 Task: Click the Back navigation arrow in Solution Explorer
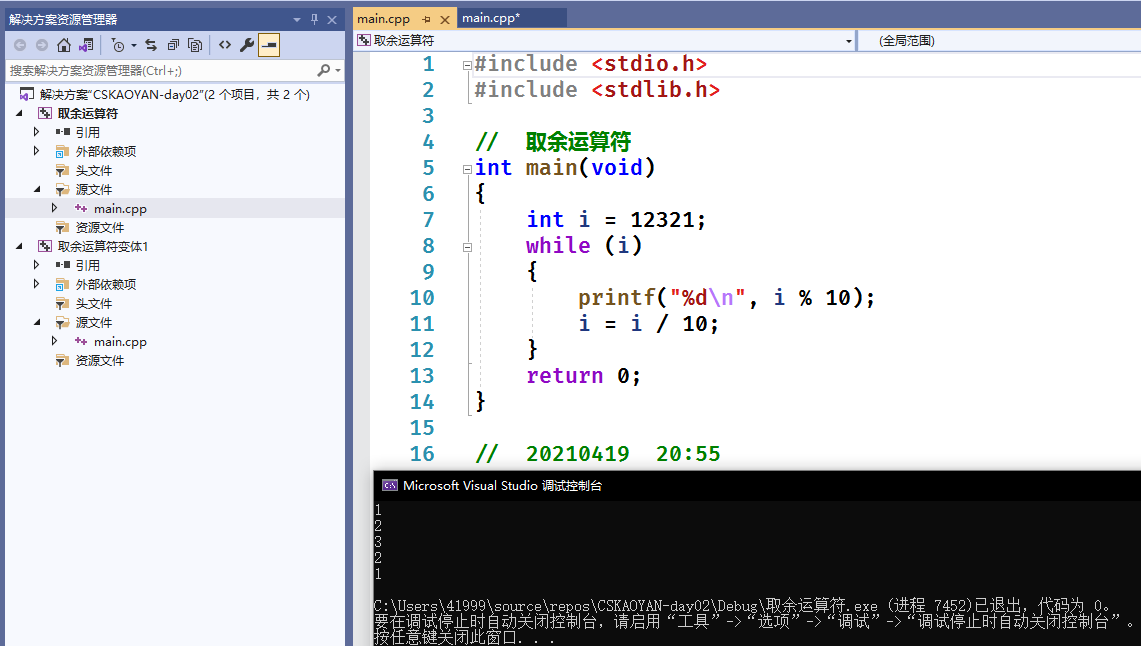tap(20, 45)
